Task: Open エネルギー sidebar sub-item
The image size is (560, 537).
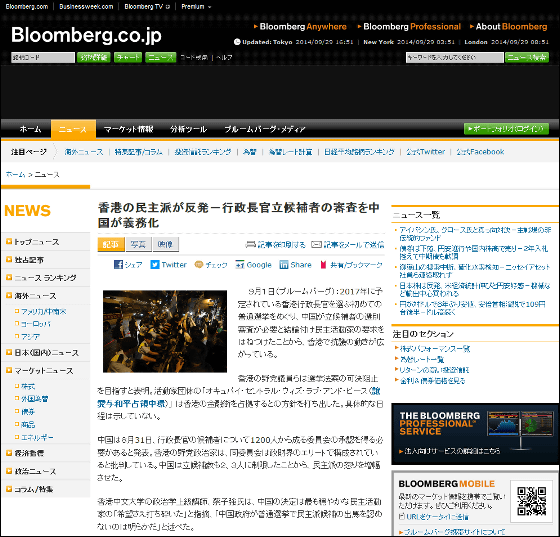Action: [37, 437]
